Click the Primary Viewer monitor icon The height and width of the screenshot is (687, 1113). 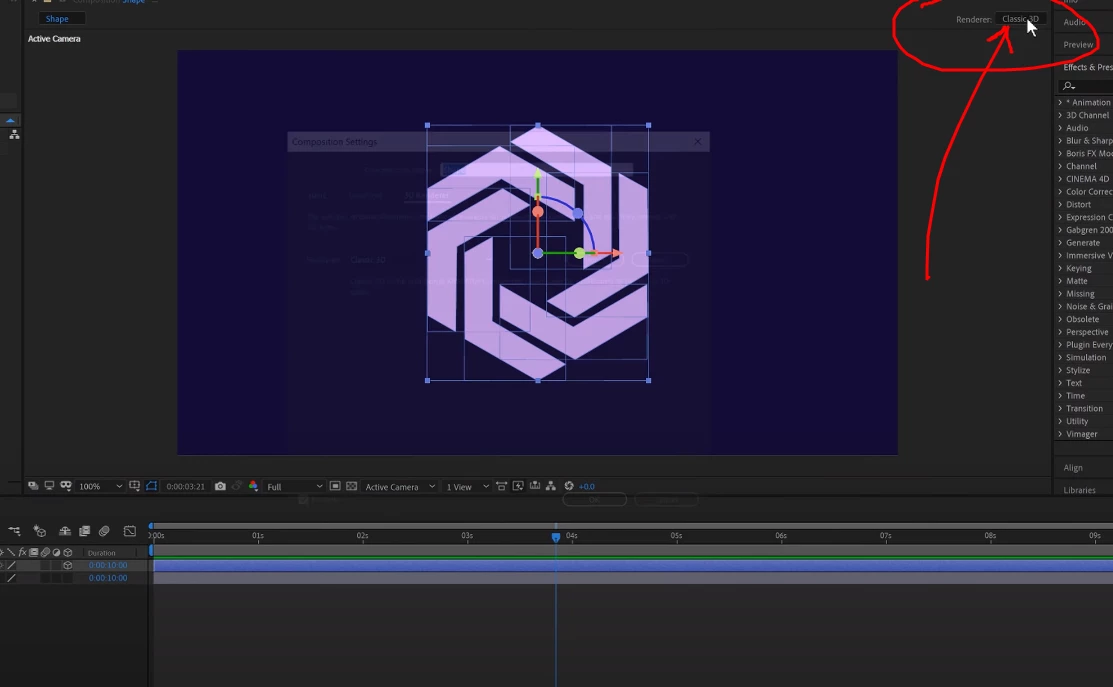tap(49, 486)
